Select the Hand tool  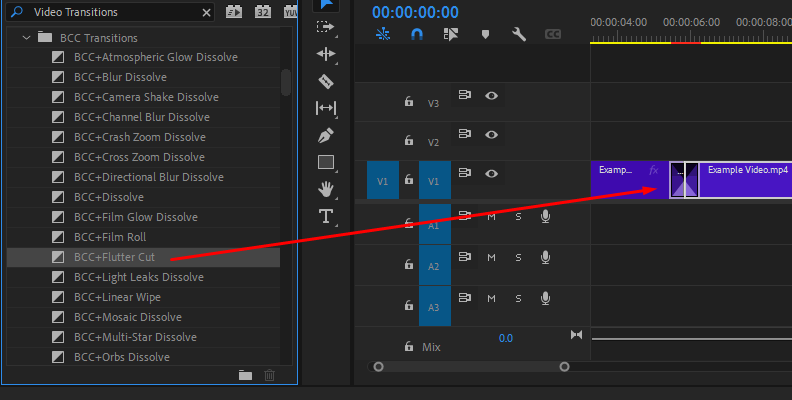click(x=326, y=189)
